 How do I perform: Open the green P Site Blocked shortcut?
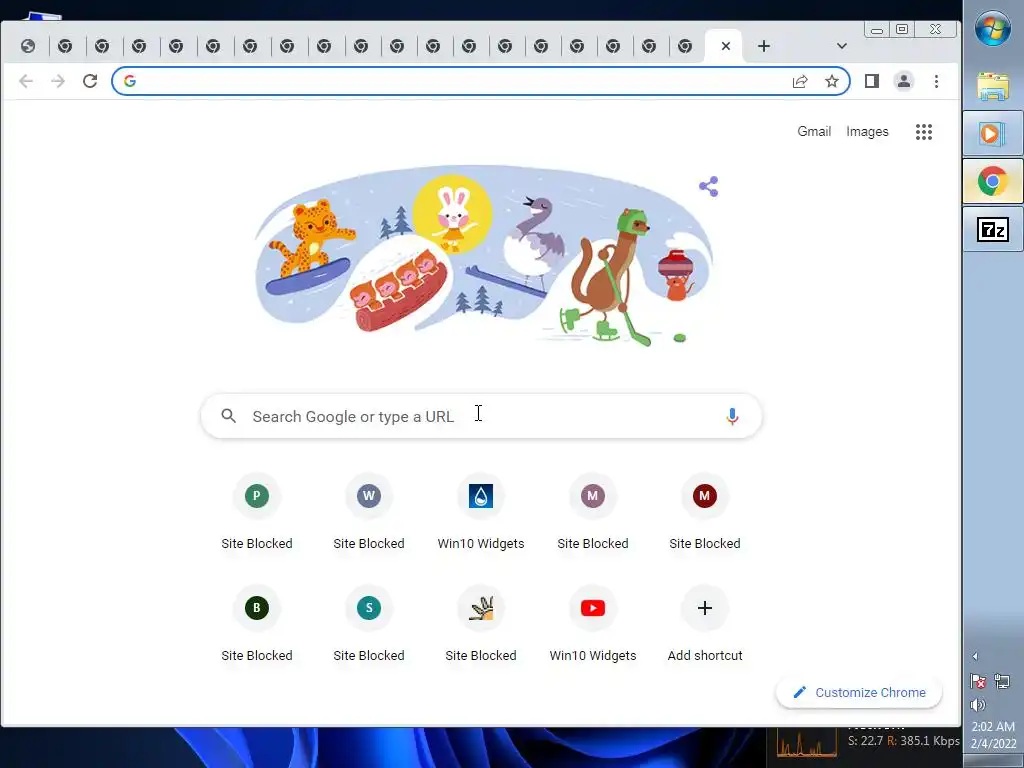257,513
